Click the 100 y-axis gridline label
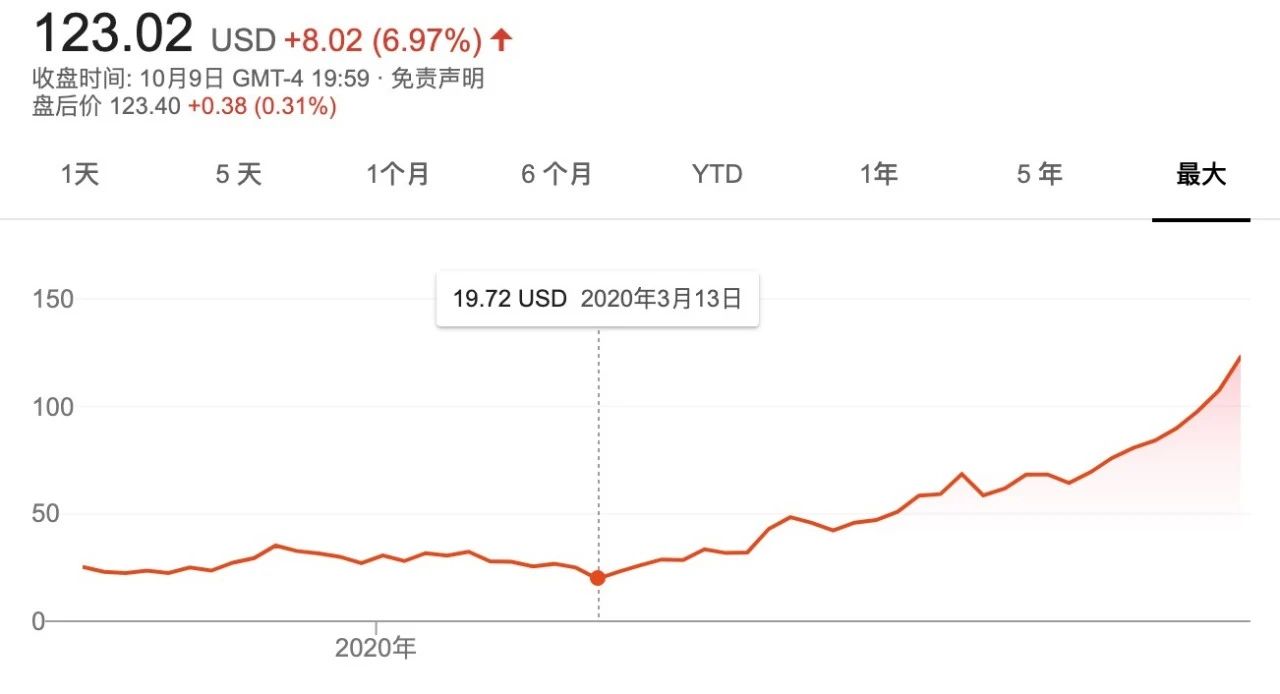 coord(52,407)
